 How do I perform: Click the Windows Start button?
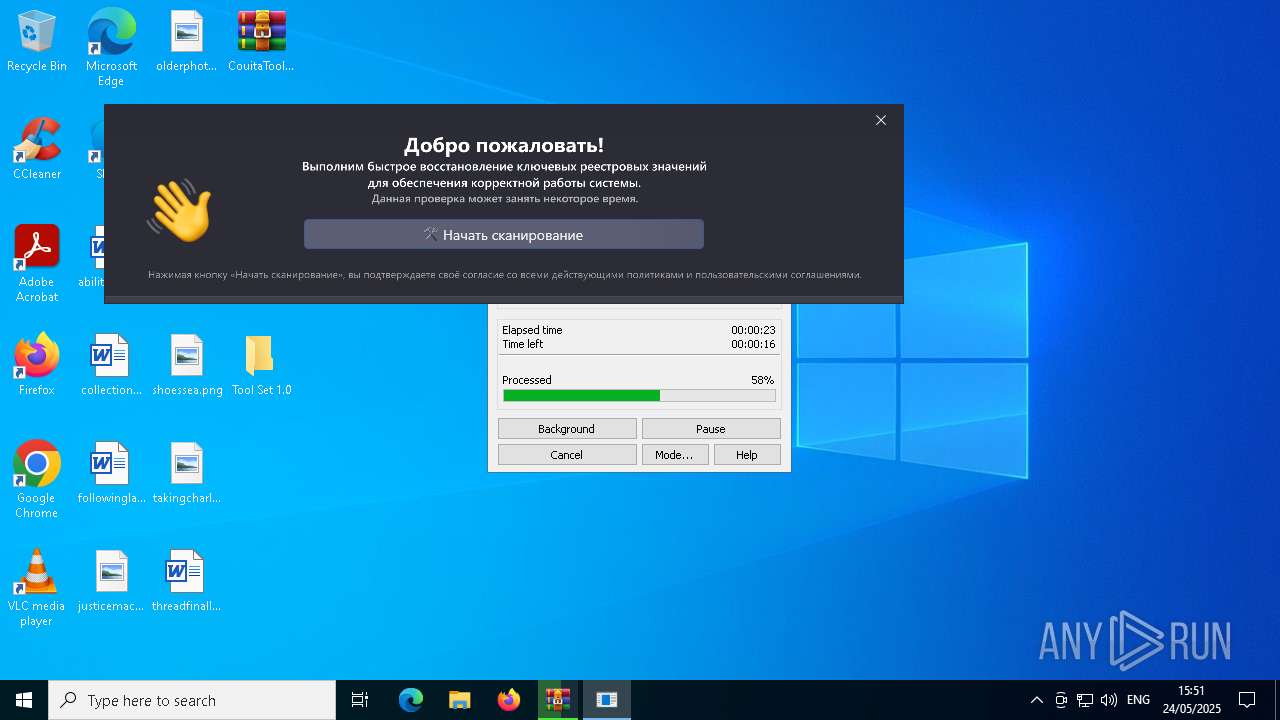(24, 700)
